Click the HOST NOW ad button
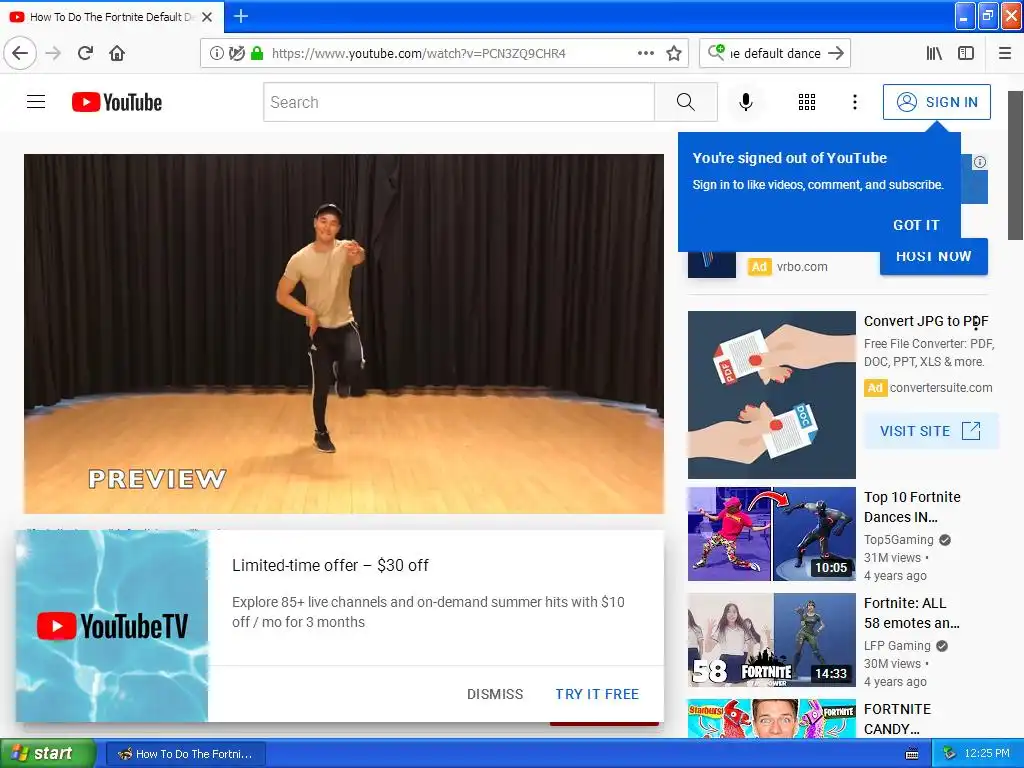 [933, 259]
